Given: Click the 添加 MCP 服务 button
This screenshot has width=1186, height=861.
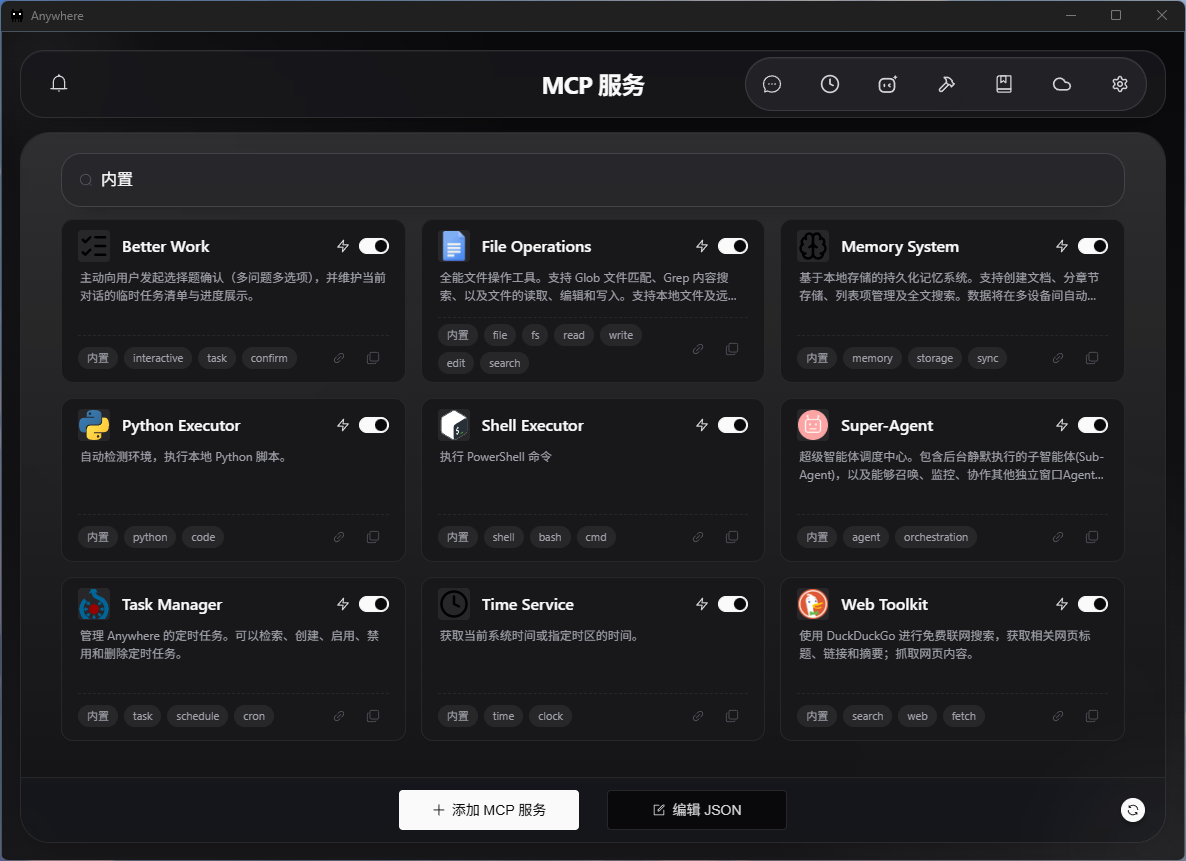Looking at the screenshot, I should 489,810.
